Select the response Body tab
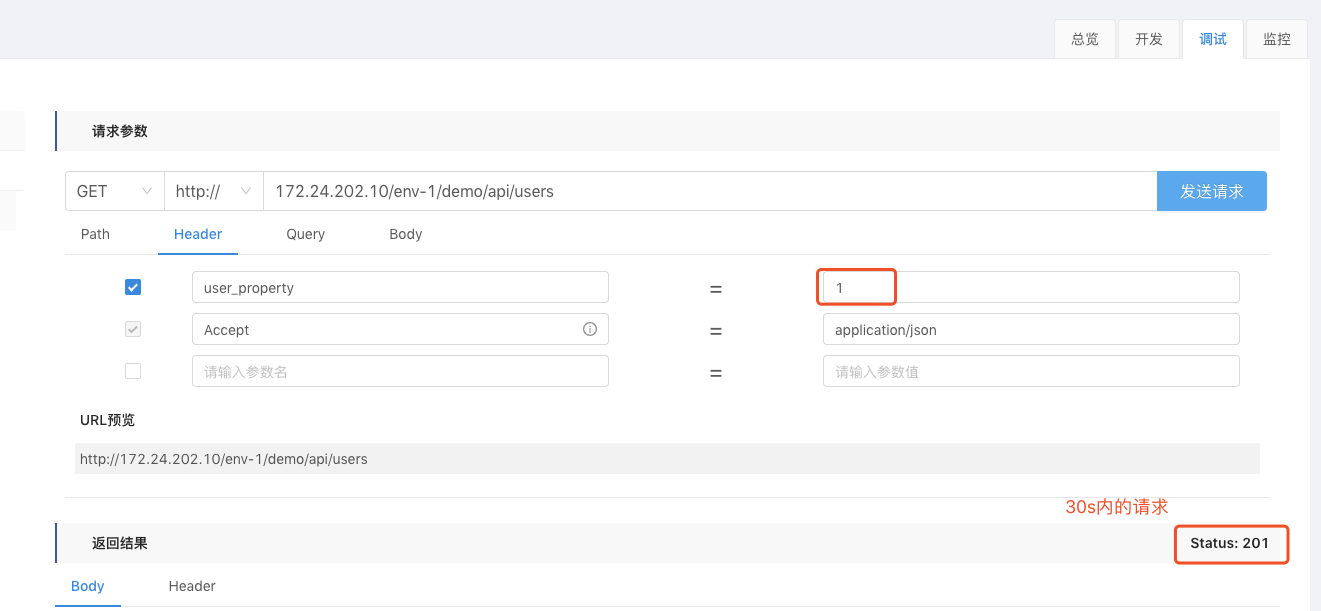Screen dimensions: 1321x611 [x=88, y=586]
